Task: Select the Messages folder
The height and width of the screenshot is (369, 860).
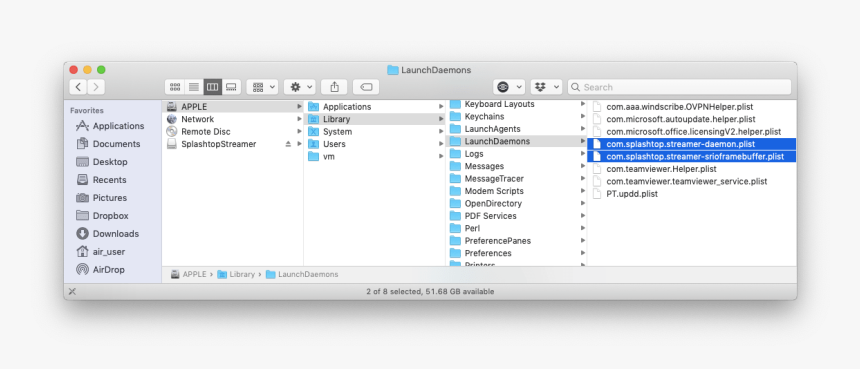Action: (x=516, y=166)
